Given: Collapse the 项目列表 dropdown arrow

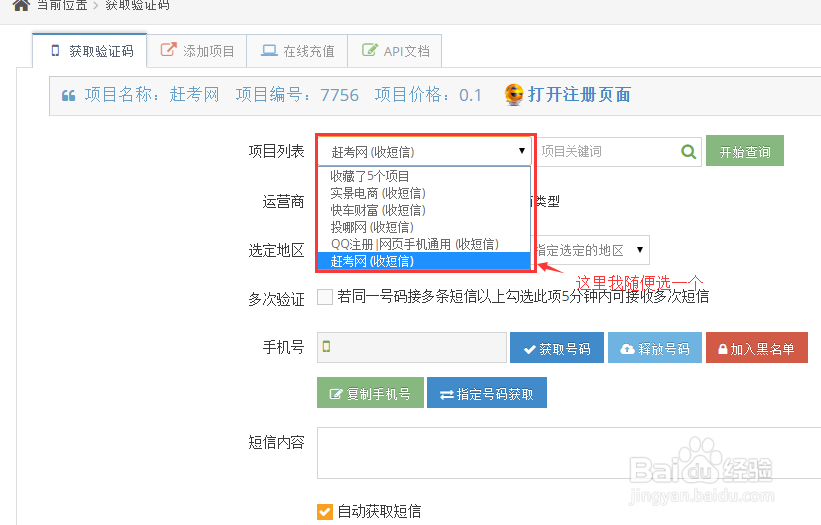Looking at the screenshot, I should point(522,151).
